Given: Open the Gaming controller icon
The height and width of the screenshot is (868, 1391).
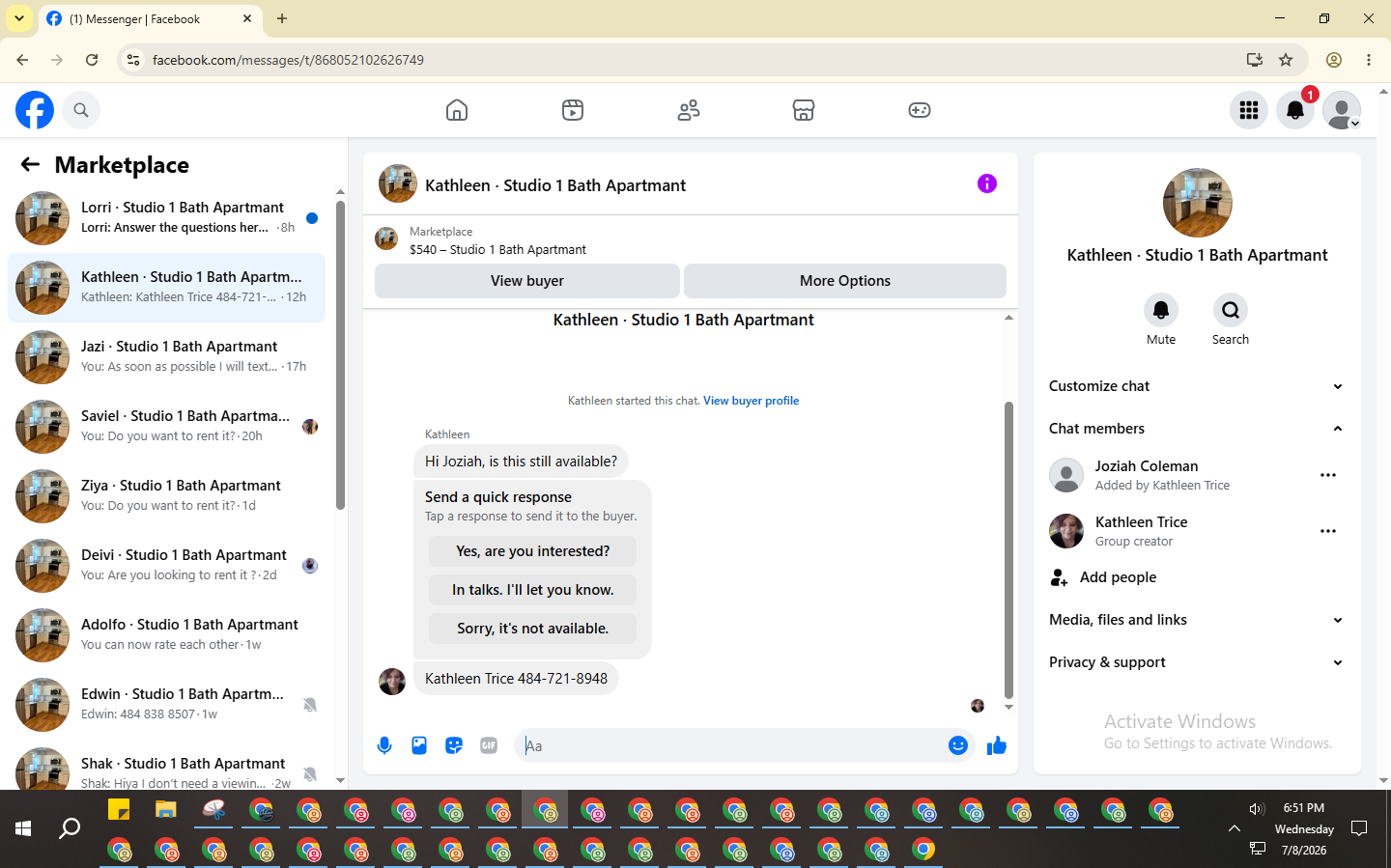Looking at the screenshot, I should pos(920,110).
